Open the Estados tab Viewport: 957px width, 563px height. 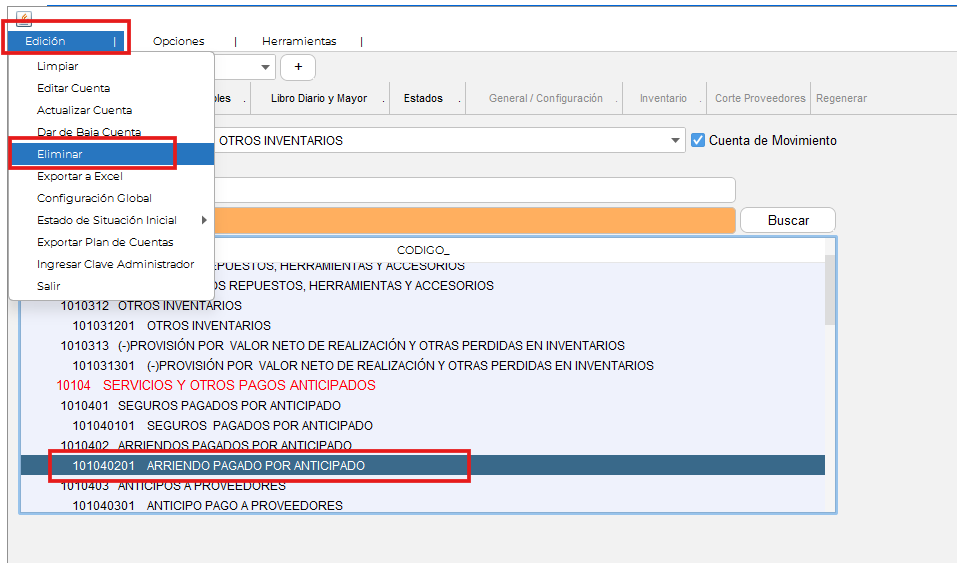(x=423, y=99)
